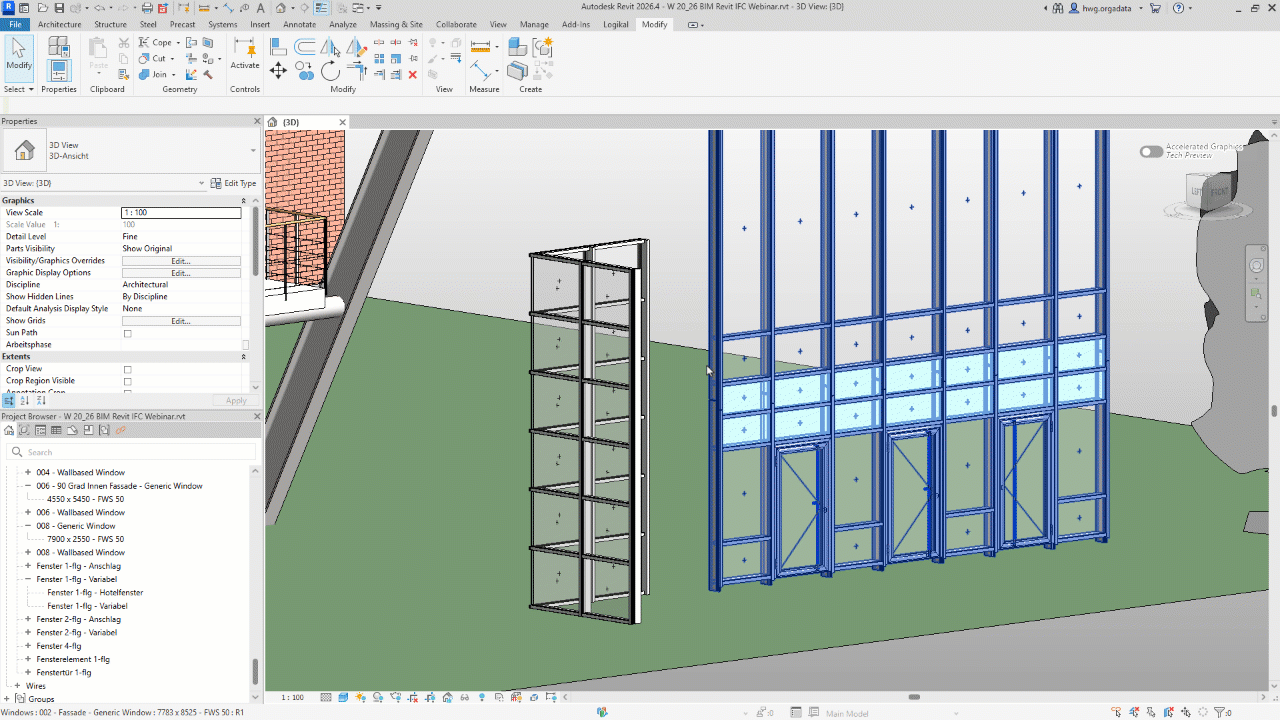
Task: Toggle the Accelerated Graphics tech preview switch
Action: [1151, 152]
